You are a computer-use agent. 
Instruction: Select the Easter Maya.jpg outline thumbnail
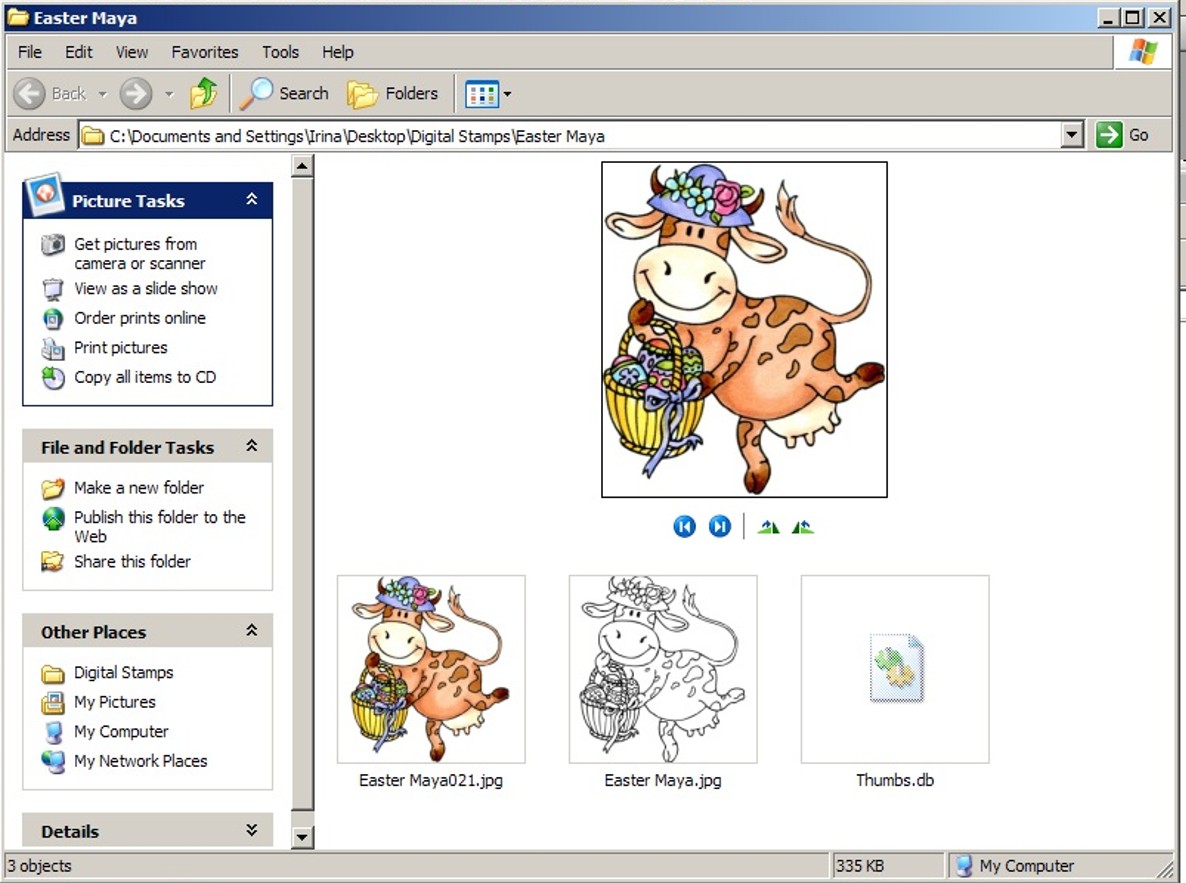(663, 669)
